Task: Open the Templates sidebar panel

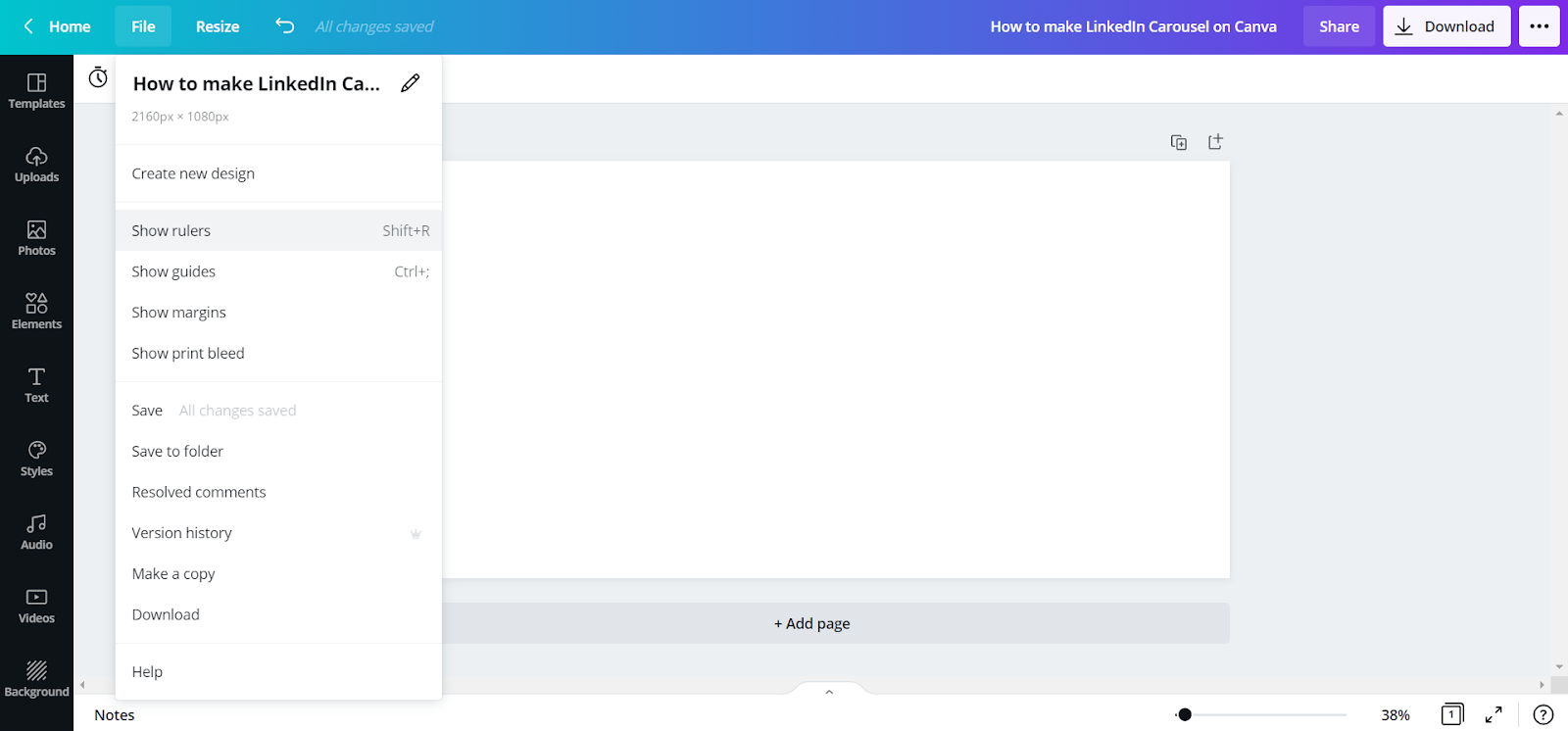Action: coord(36,91)
